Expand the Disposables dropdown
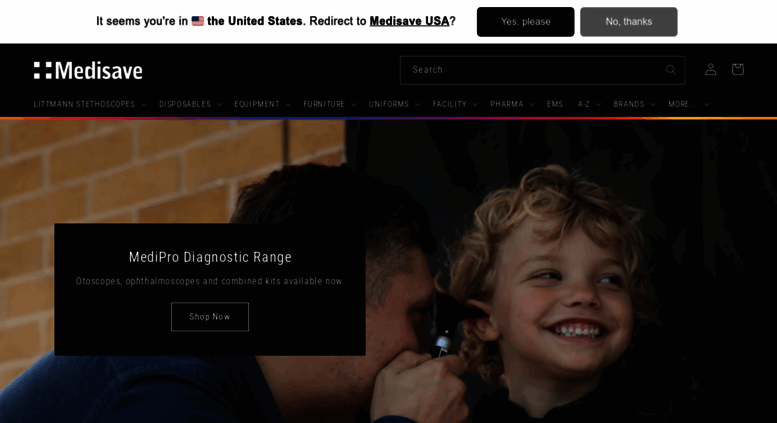The width and height of the screenshot is (777, 423). [190, 104]
